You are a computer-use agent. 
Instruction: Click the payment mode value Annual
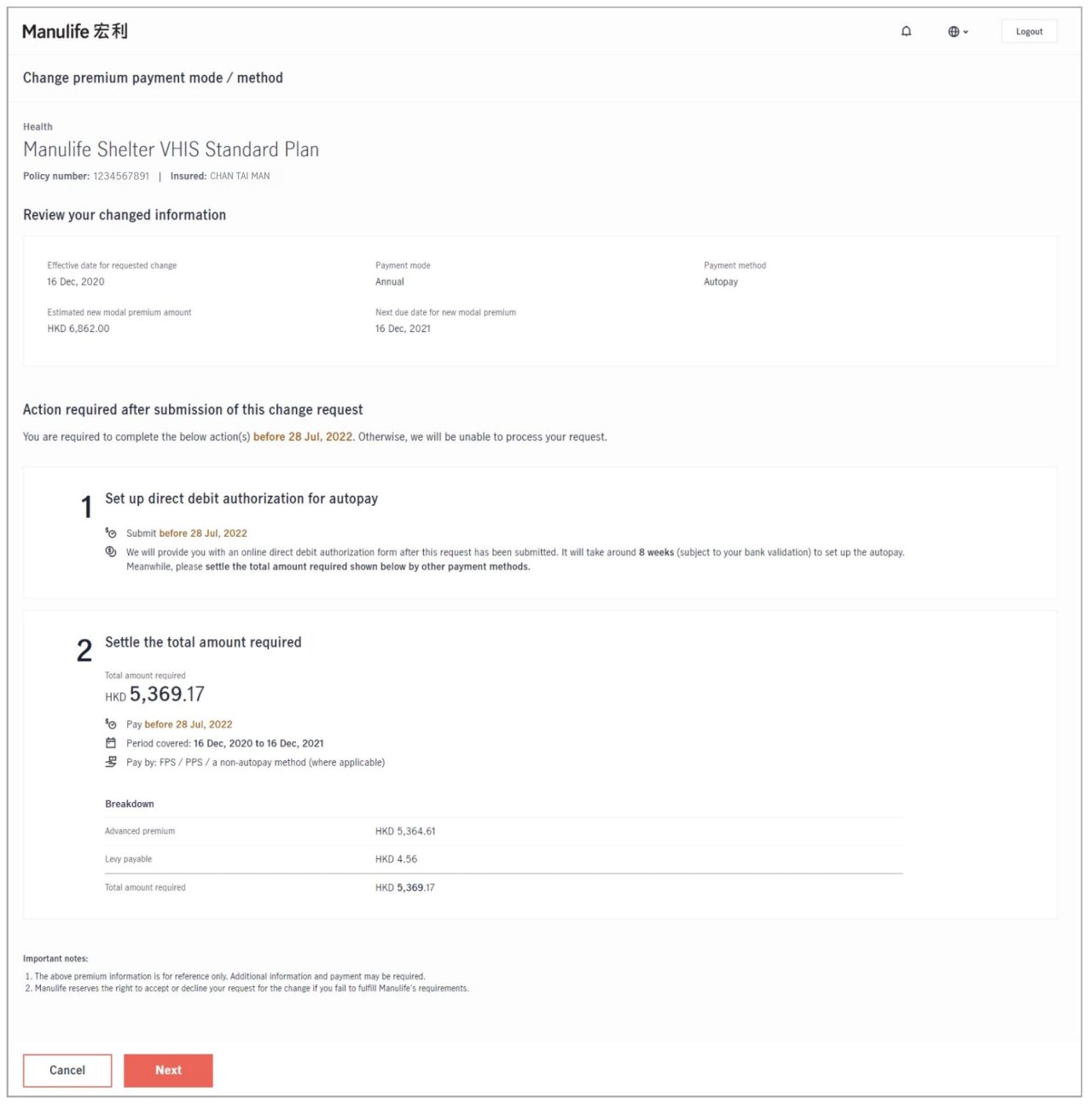point(390,282)
